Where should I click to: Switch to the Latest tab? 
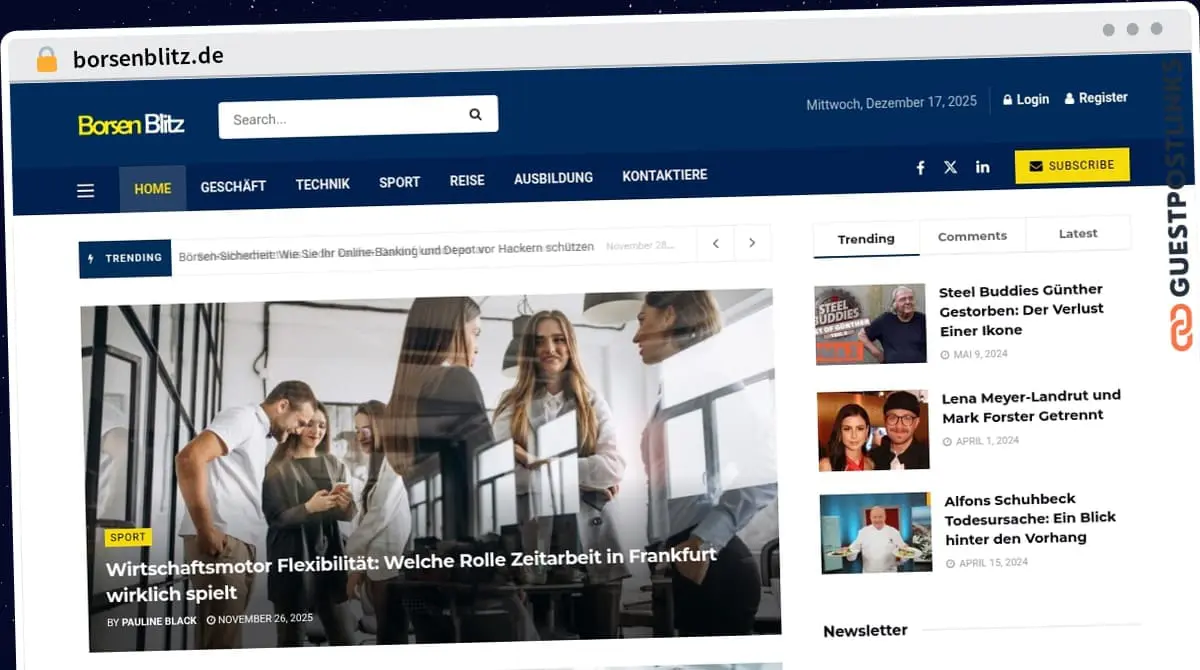click(1078, 233)
